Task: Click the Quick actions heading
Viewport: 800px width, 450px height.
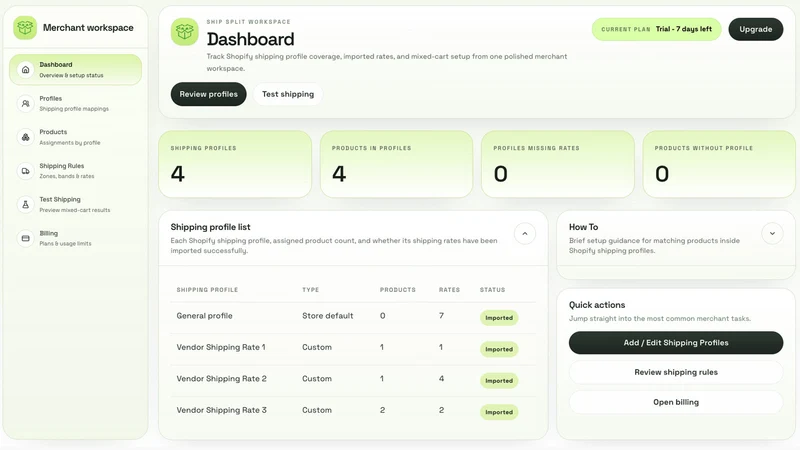Action: coord(597,305)
